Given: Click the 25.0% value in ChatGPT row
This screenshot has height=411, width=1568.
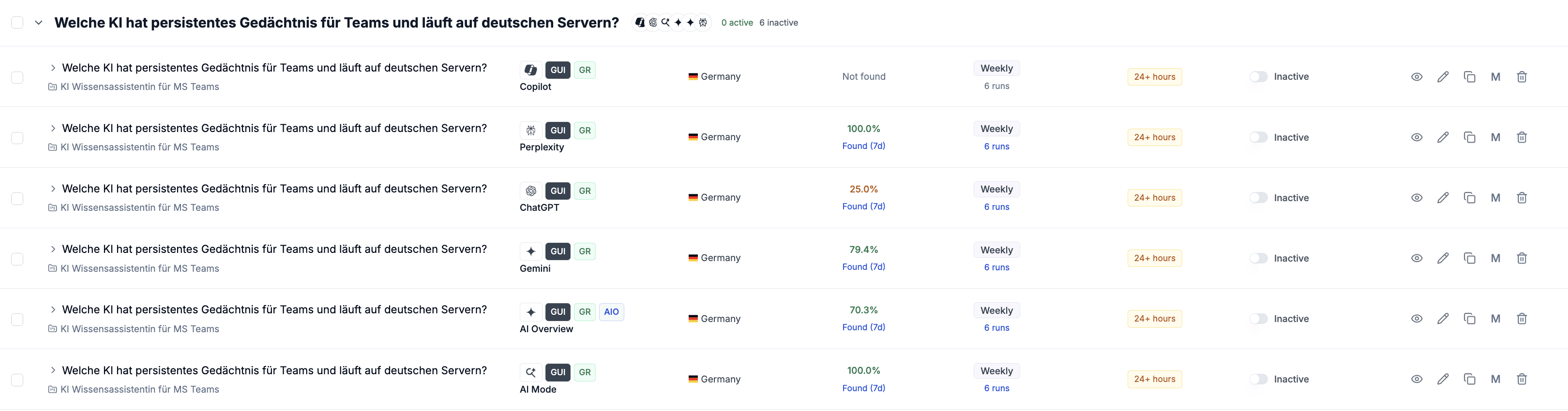Looking at the screenshot, I should click(x=863, y=189).
